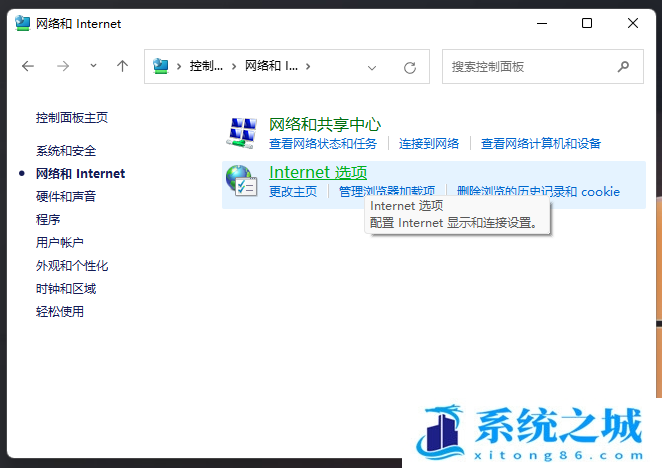The height and width of the screenshot is (468, 662).
Task: Open the recent locations dropdown arrow
Action: click(x=93, y=65)
